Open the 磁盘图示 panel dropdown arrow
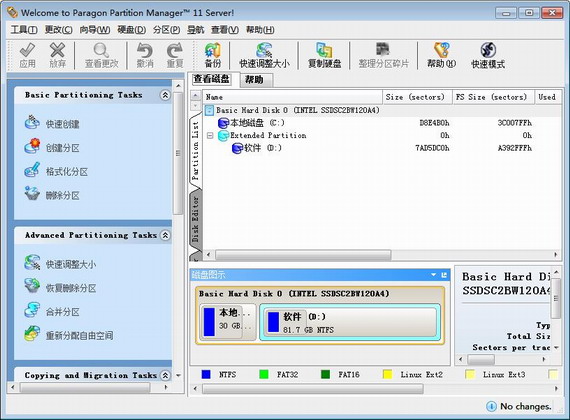570x420 pixels. point(433,275)
